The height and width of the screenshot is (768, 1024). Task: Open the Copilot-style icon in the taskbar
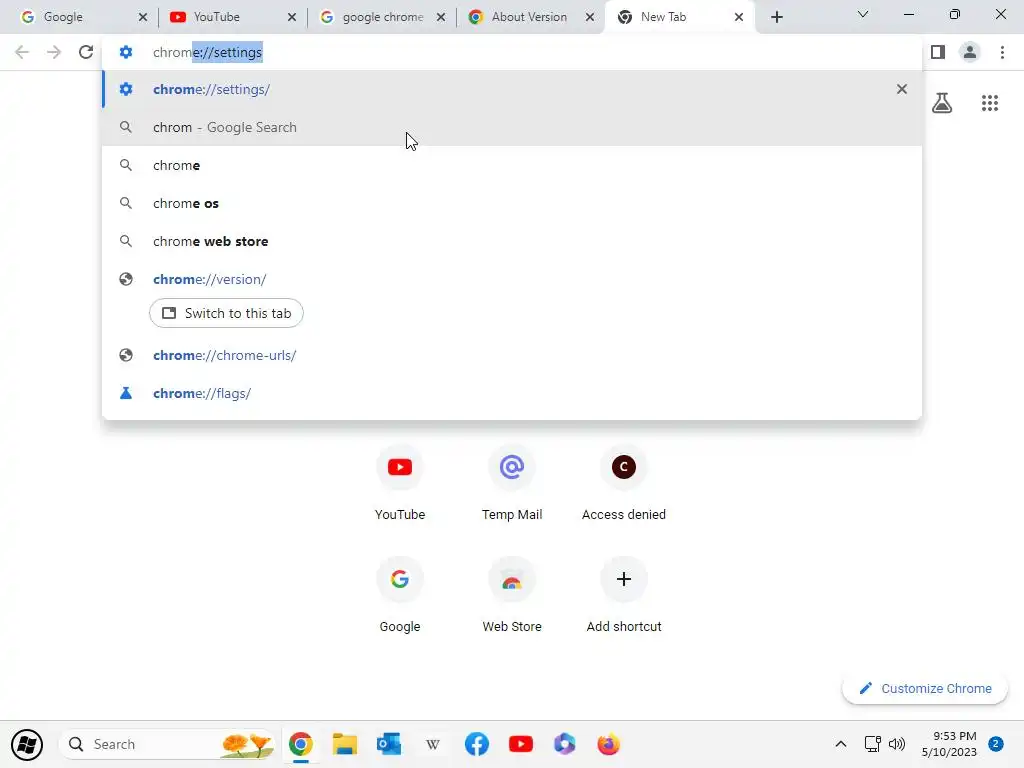pyautogui.click(x=564, y=744)
